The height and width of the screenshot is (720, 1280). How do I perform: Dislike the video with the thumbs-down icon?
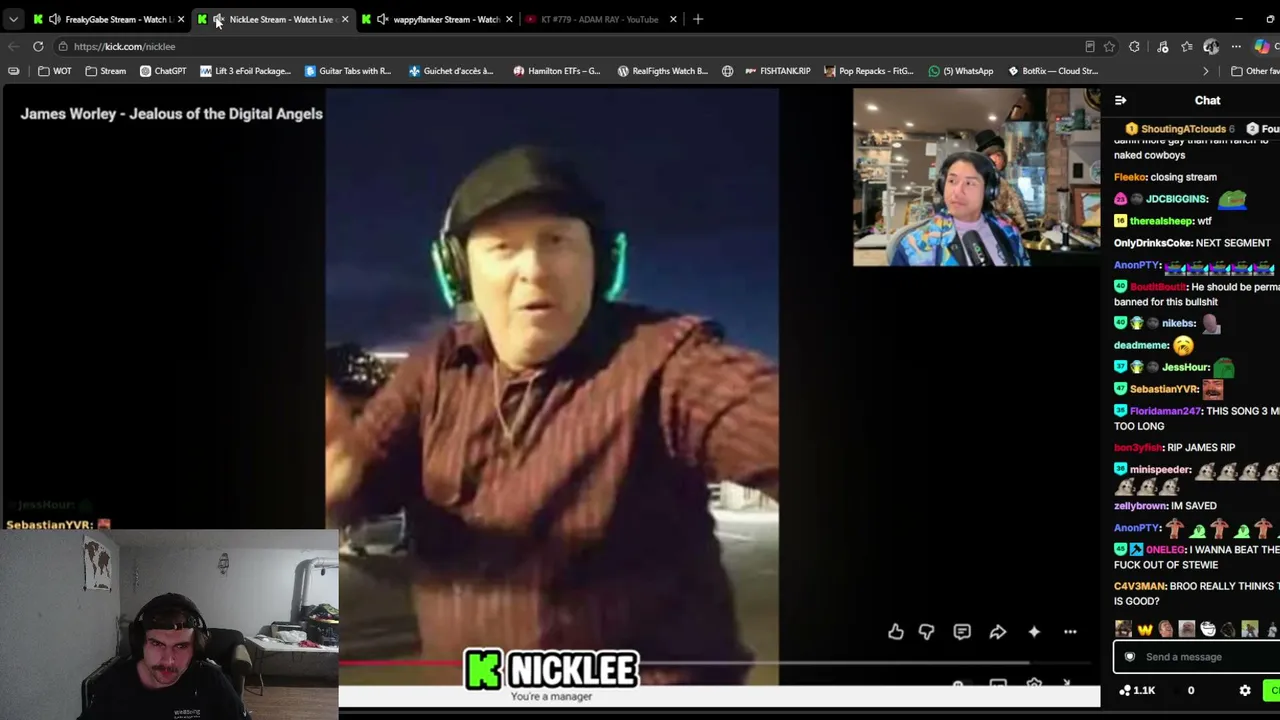(926, 632)
